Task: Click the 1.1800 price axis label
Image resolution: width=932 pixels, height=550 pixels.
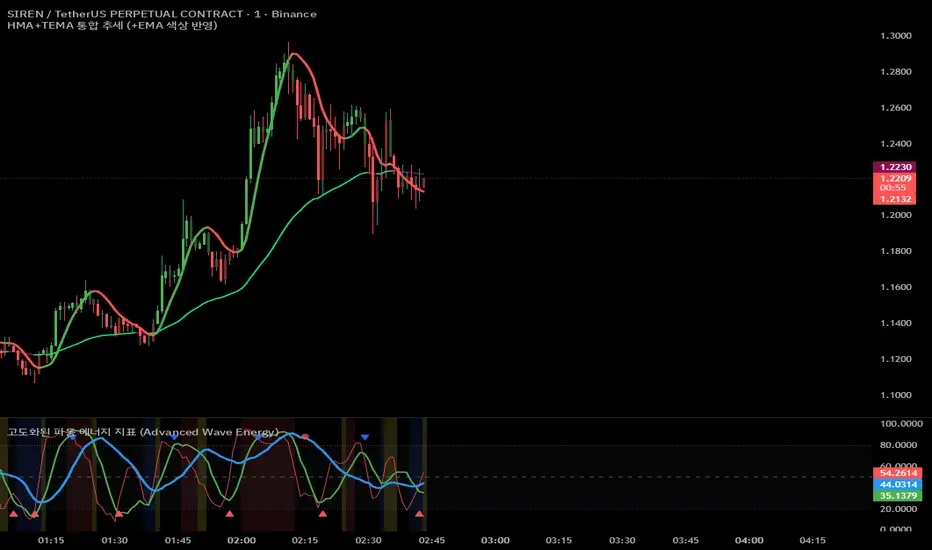Action: (x=896, y=251)
